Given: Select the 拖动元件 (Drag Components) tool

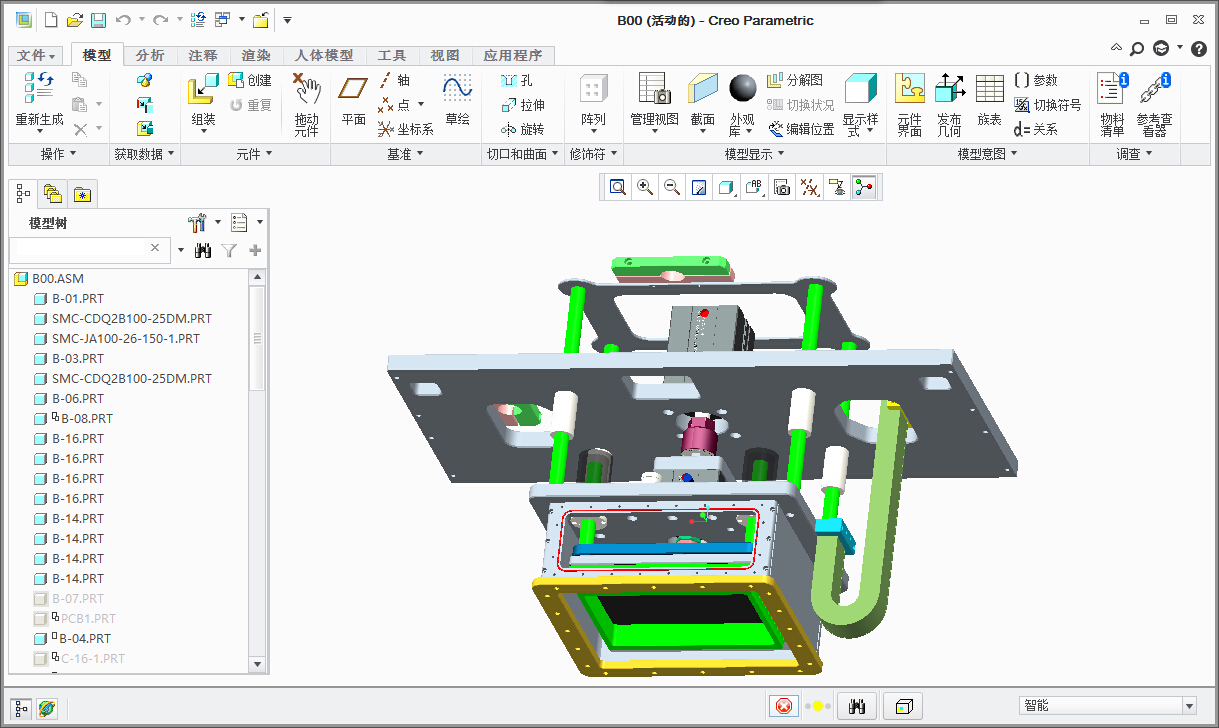Looking at the screenshot, I should click(x=306, y=104).
